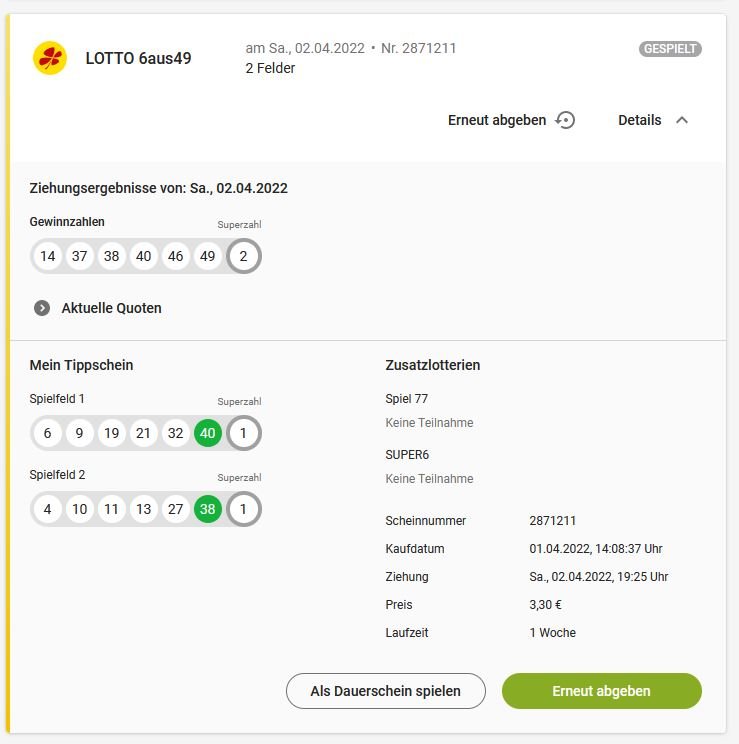The width and height of the screenshot is (739, 744).
Task: Click winning number 49 ball
Action: (x=207, y=256)
